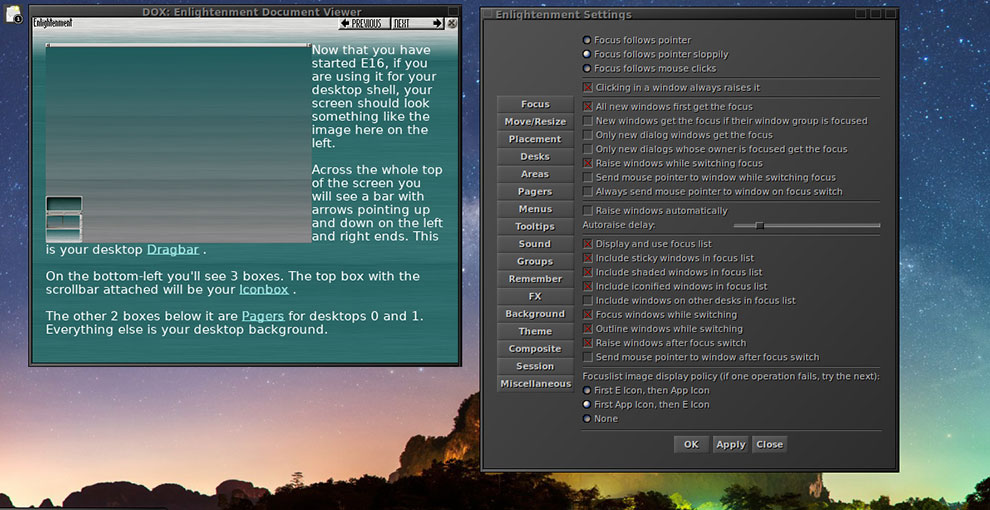This screenshot has height=510, width=990.
Task: Switch to the Areas settings tab
Action: point(535,174)
